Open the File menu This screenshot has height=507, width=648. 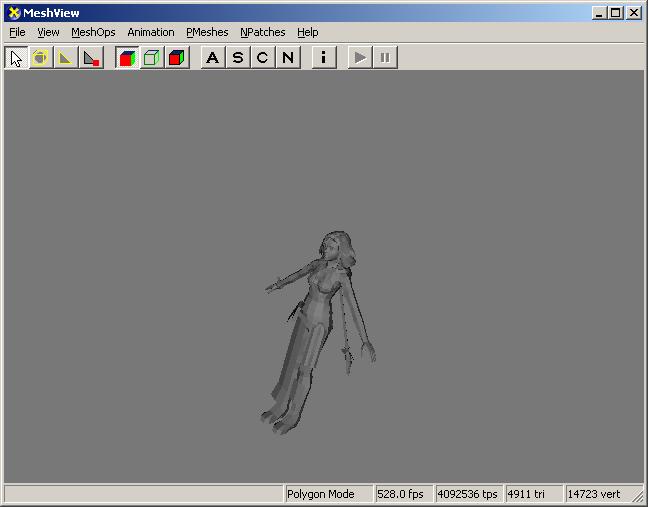(17, 32)
